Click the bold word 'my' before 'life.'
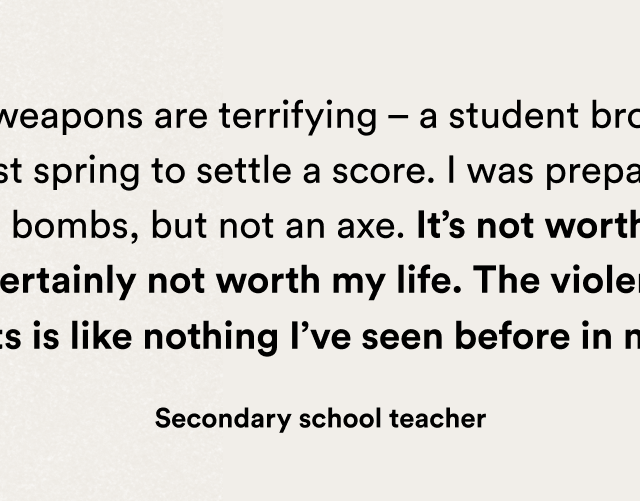Image resolution: width=640 pixels, height=501 pixels. (x=359, y=285)
